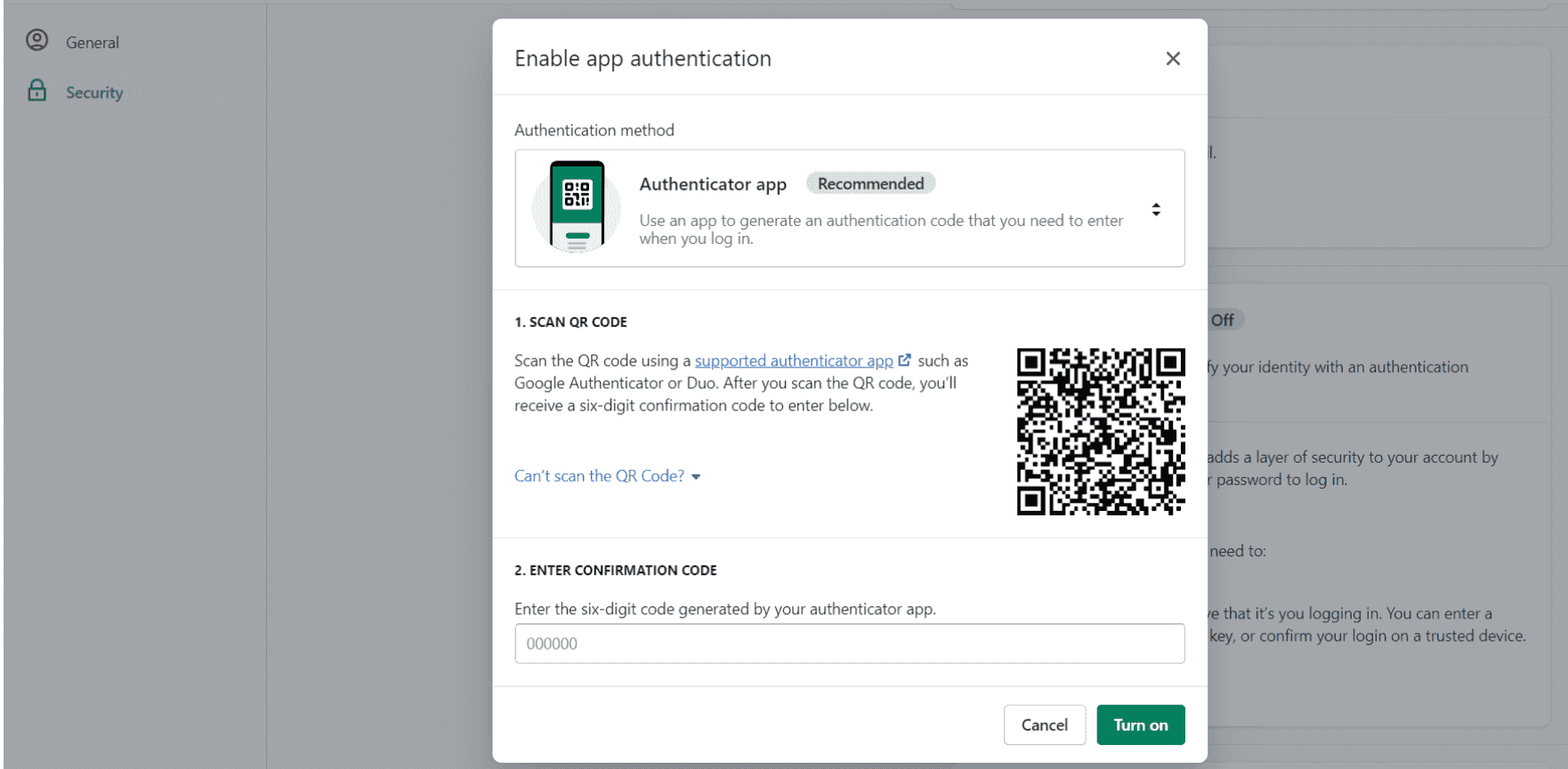The width and height of the screenshot is (1568, 769).
Task: Cancel the app authentication setup
Action: 1045,724
